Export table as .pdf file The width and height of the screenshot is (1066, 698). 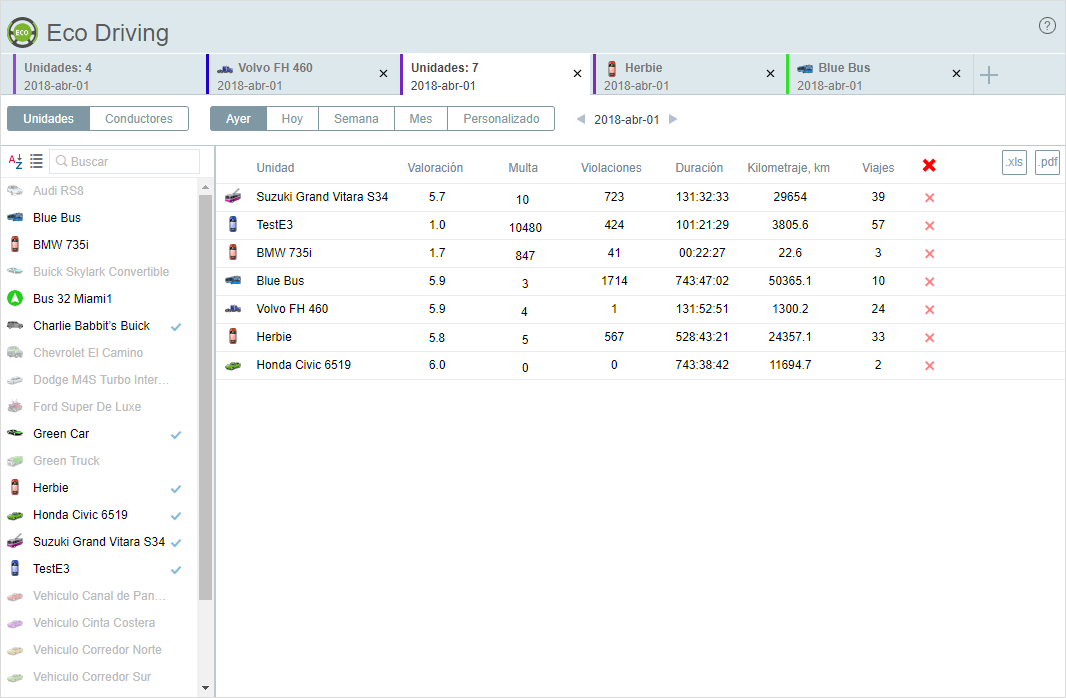1046,163
